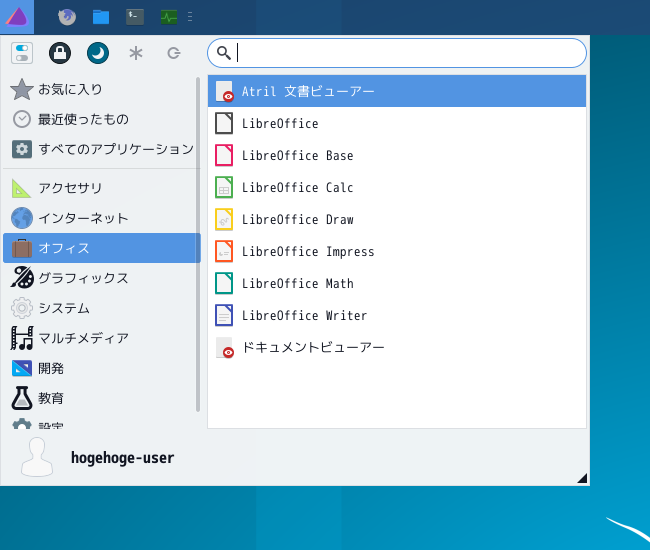Viewport: 650px width, 550px height.
Task: Select the マルチメディア category
Action: (102, 338)
